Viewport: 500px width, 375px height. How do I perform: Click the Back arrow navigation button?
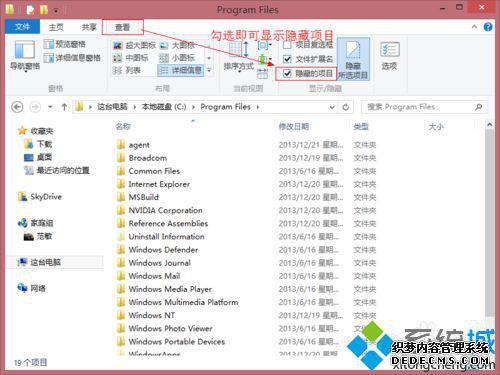pos(17,107)
